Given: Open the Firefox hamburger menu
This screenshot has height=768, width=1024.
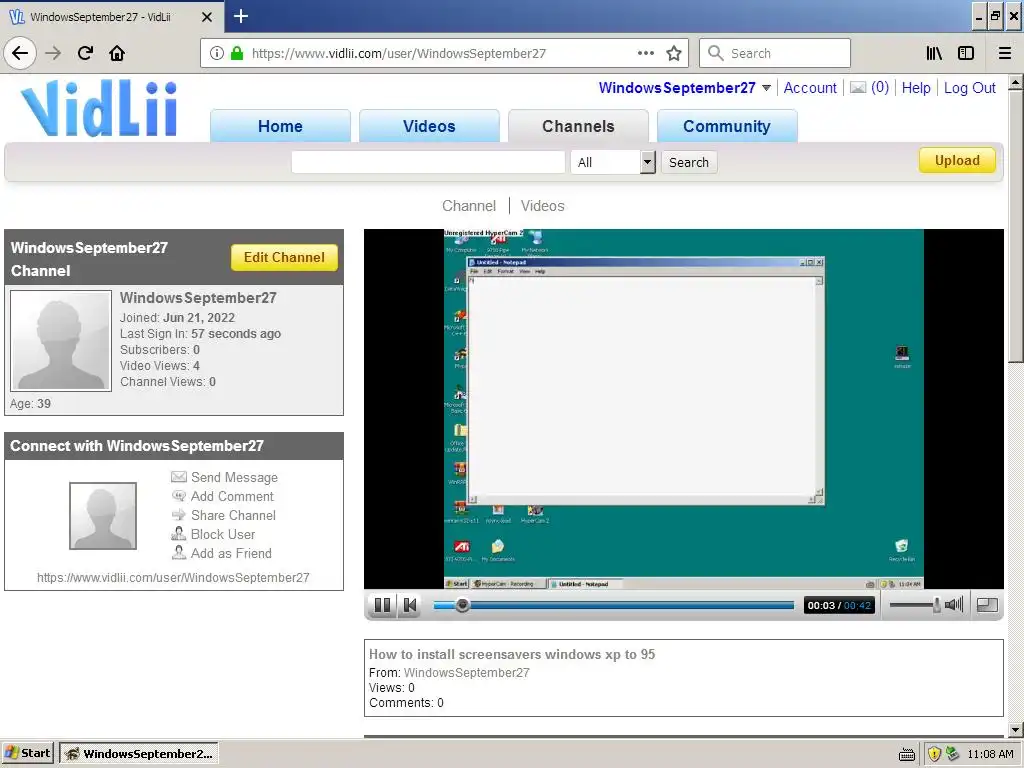Looking at the screenshot, I should pos(1005,53).
